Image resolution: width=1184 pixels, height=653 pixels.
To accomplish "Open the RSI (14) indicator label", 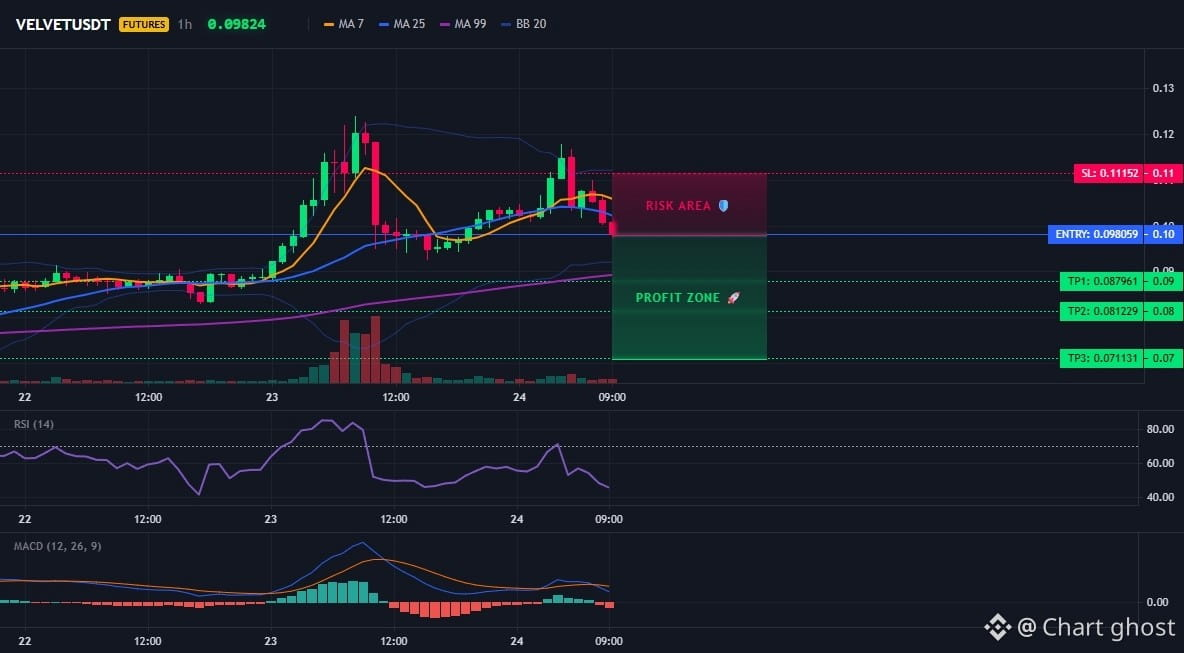I will point(34,424).
